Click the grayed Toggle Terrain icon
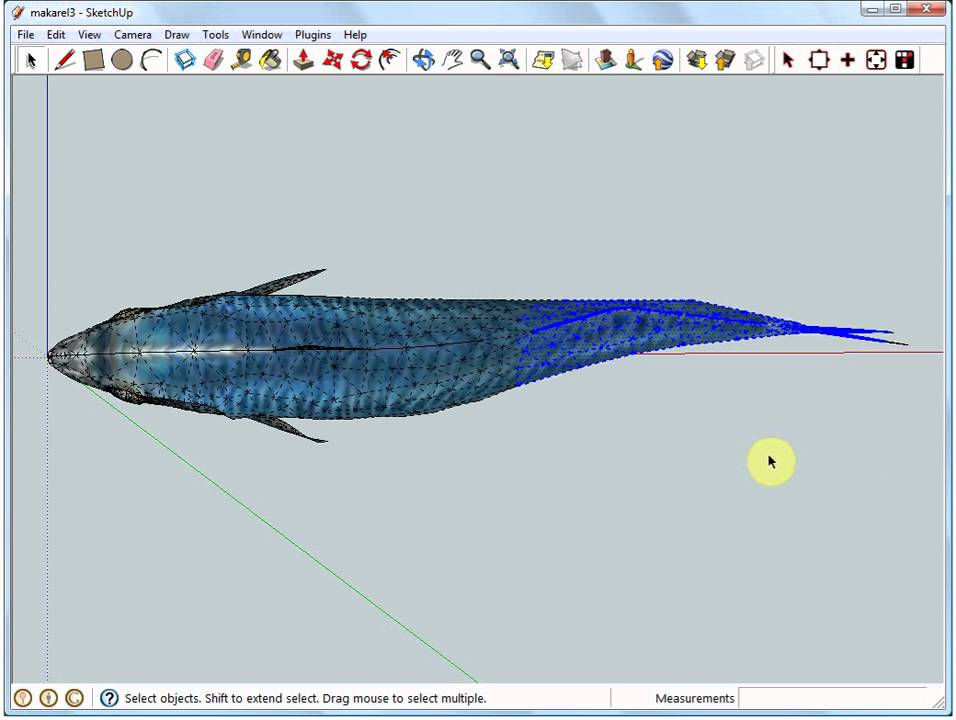The image size is (956, 720). coord(572,60)
